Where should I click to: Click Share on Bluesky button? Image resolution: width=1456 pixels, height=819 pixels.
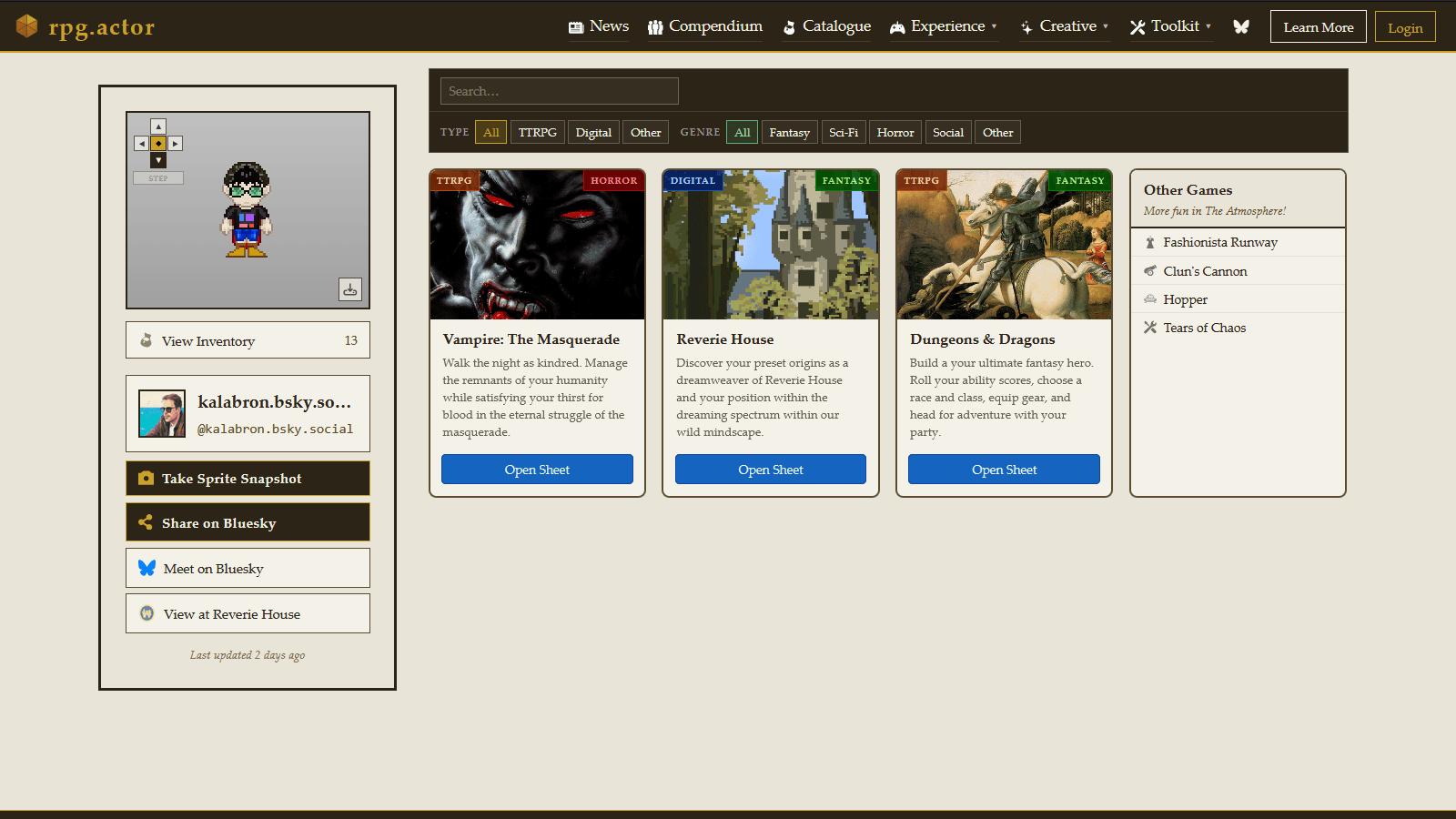pyautogui.click(x=248, y=522)
